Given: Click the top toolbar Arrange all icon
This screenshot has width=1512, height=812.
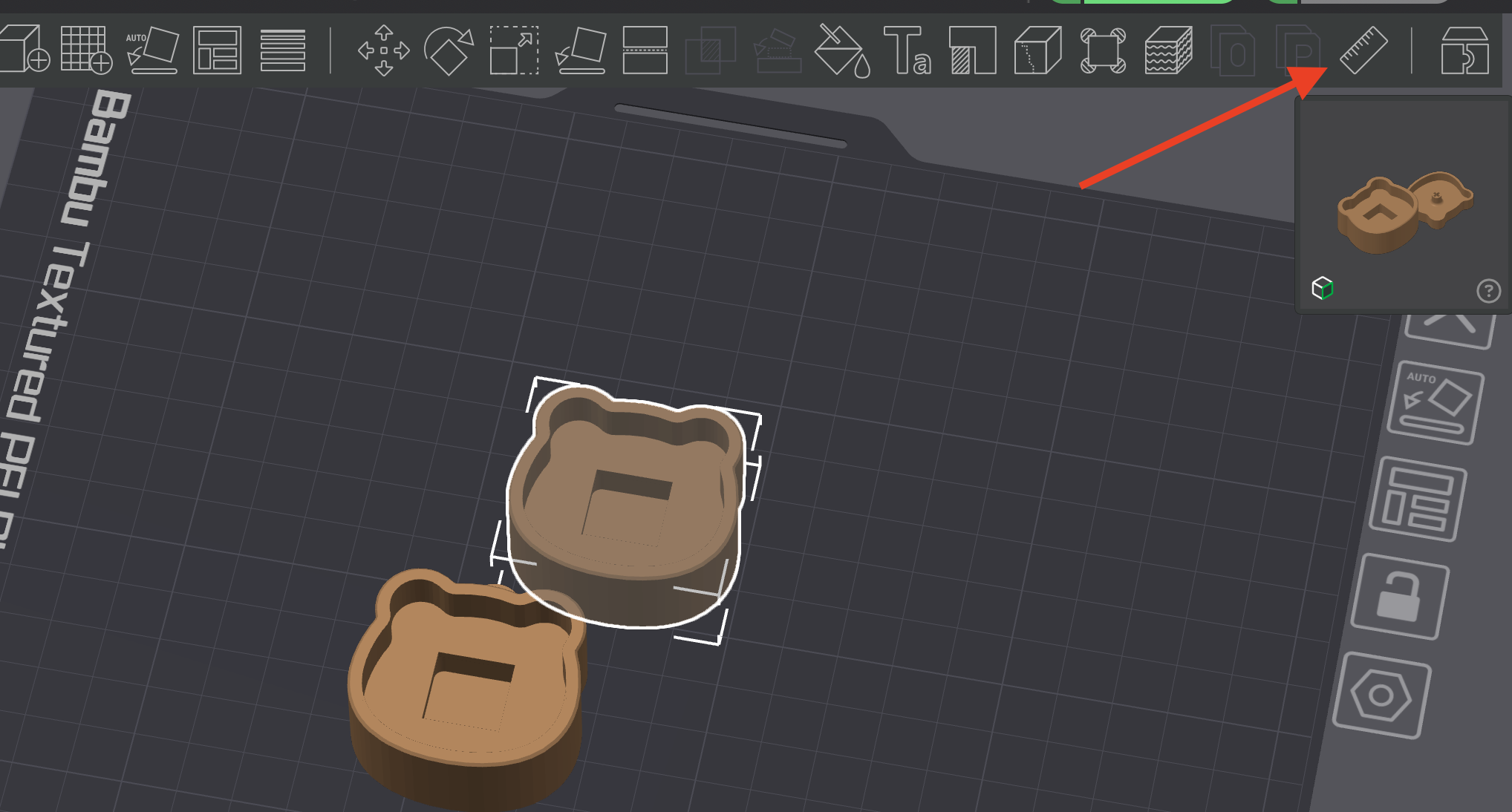Looking at the screenshot, I should pos(217,50).
